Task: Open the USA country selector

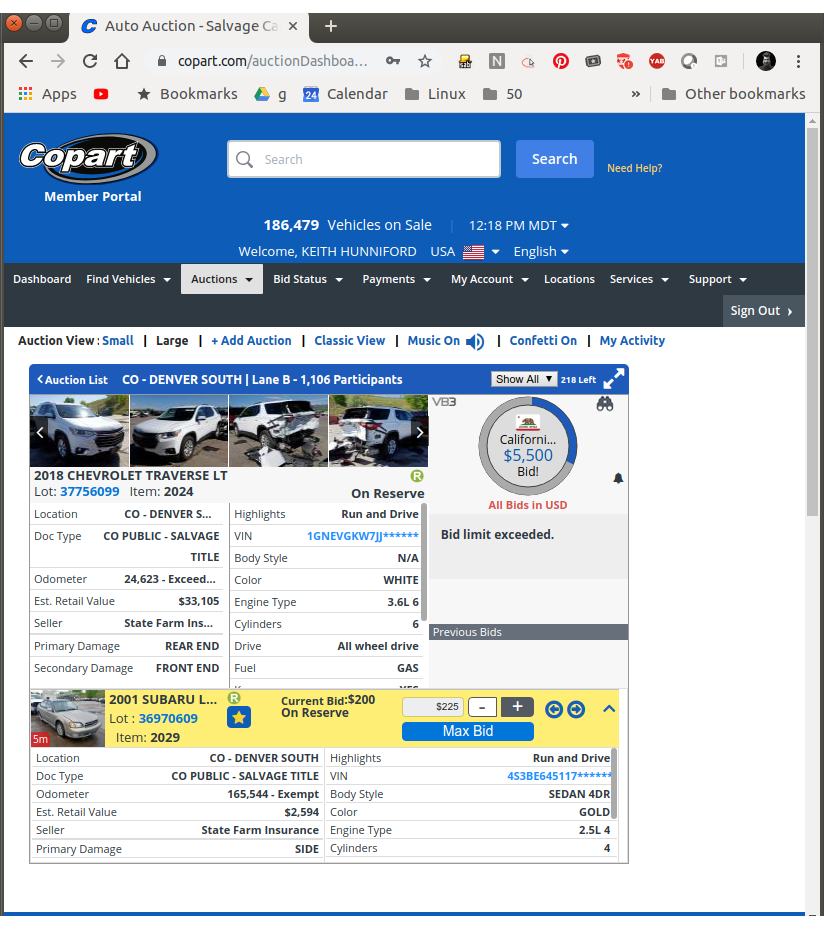Action: [x=465, y=252]
